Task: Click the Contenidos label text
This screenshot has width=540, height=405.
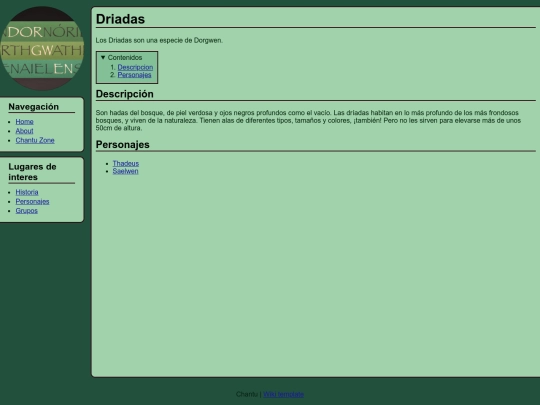Action: click(125, 58)
